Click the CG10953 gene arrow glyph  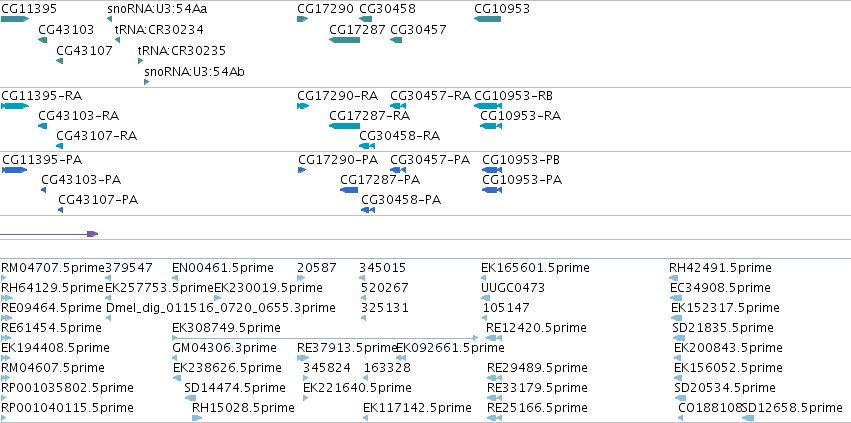[487, 19]
